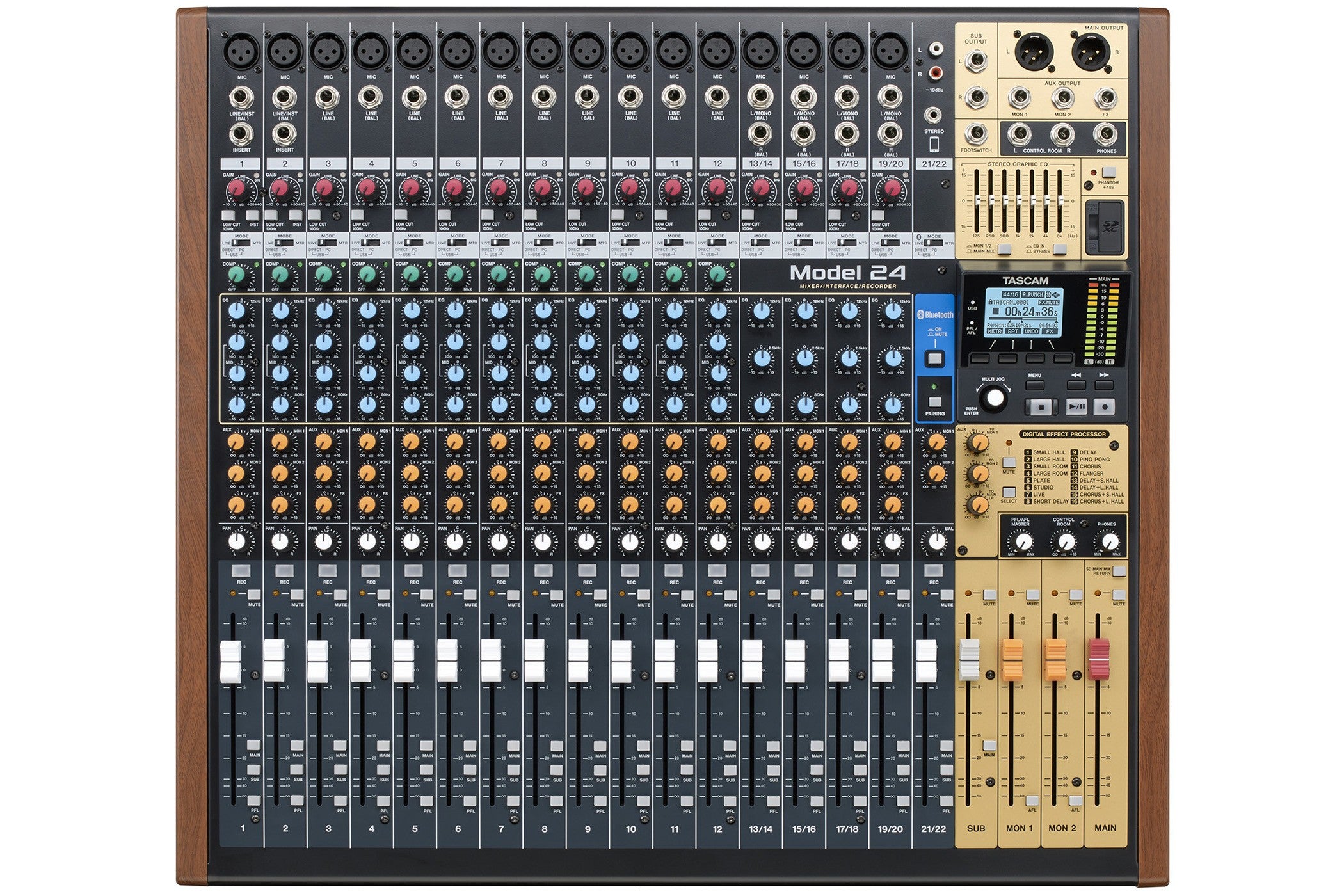Push the MULTI JOG dial
This screenshot has height=896, width=1344.
point(995,397)
